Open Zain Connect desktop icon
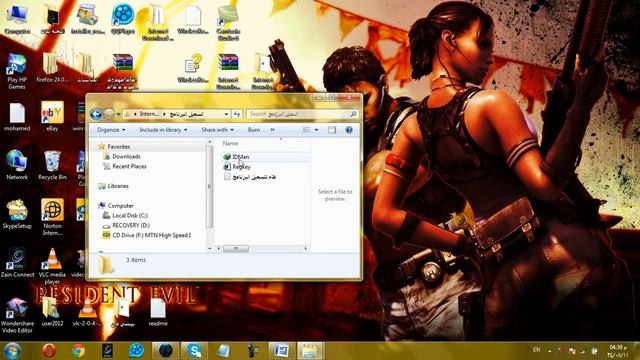 pos(17,262)
